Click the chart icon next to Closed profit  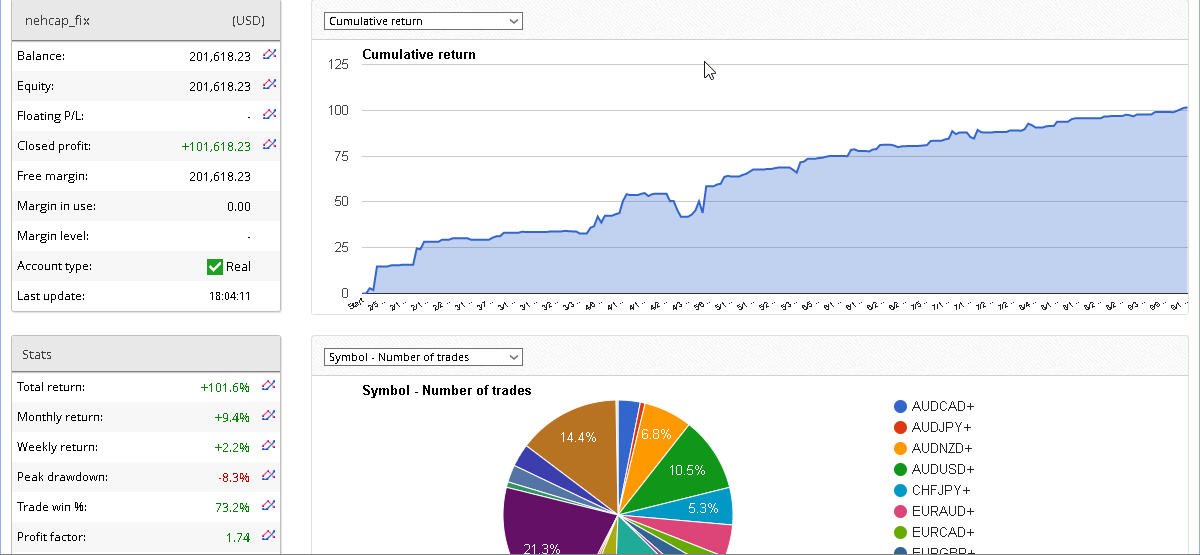pyautogui.click(x=268, y=145)
